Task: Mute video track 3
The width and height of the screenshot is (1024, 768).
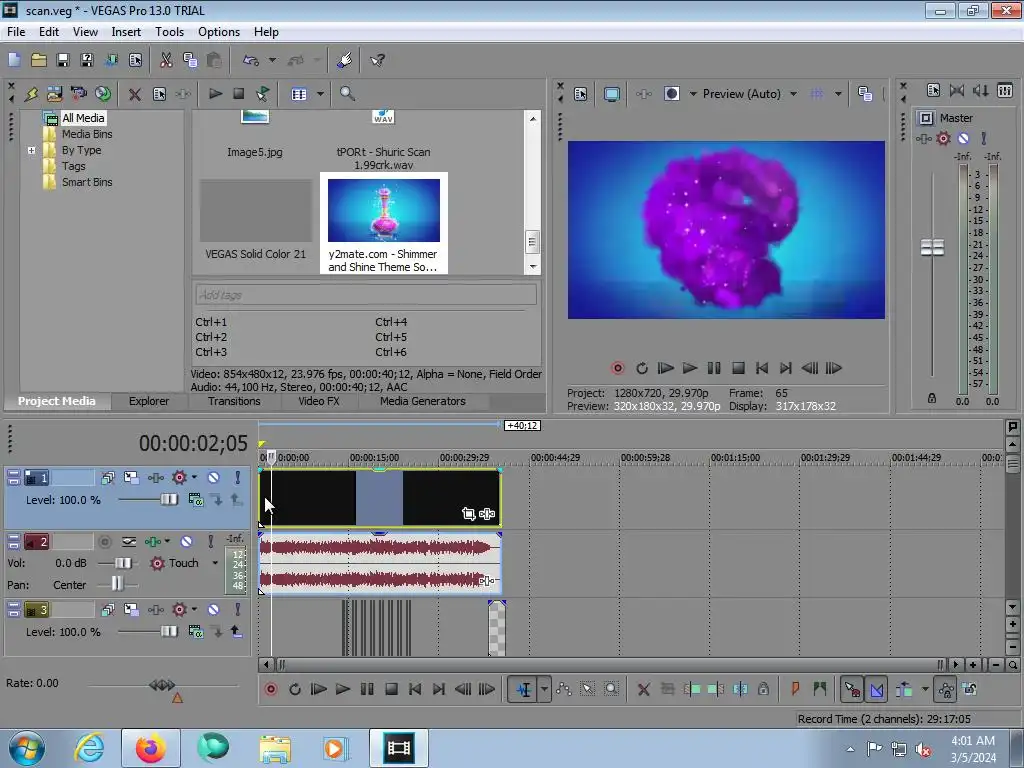Action: (214, 609)
